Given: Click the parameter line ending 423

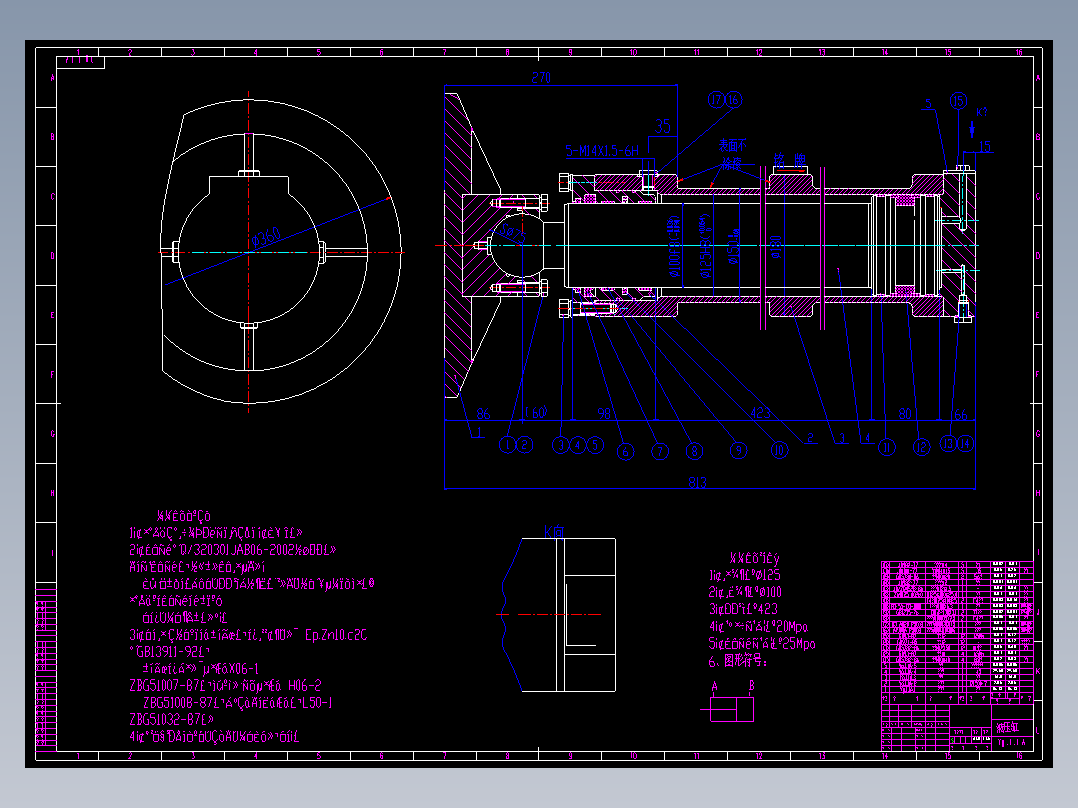Looking at the screenshot, I should coord(743,609).
